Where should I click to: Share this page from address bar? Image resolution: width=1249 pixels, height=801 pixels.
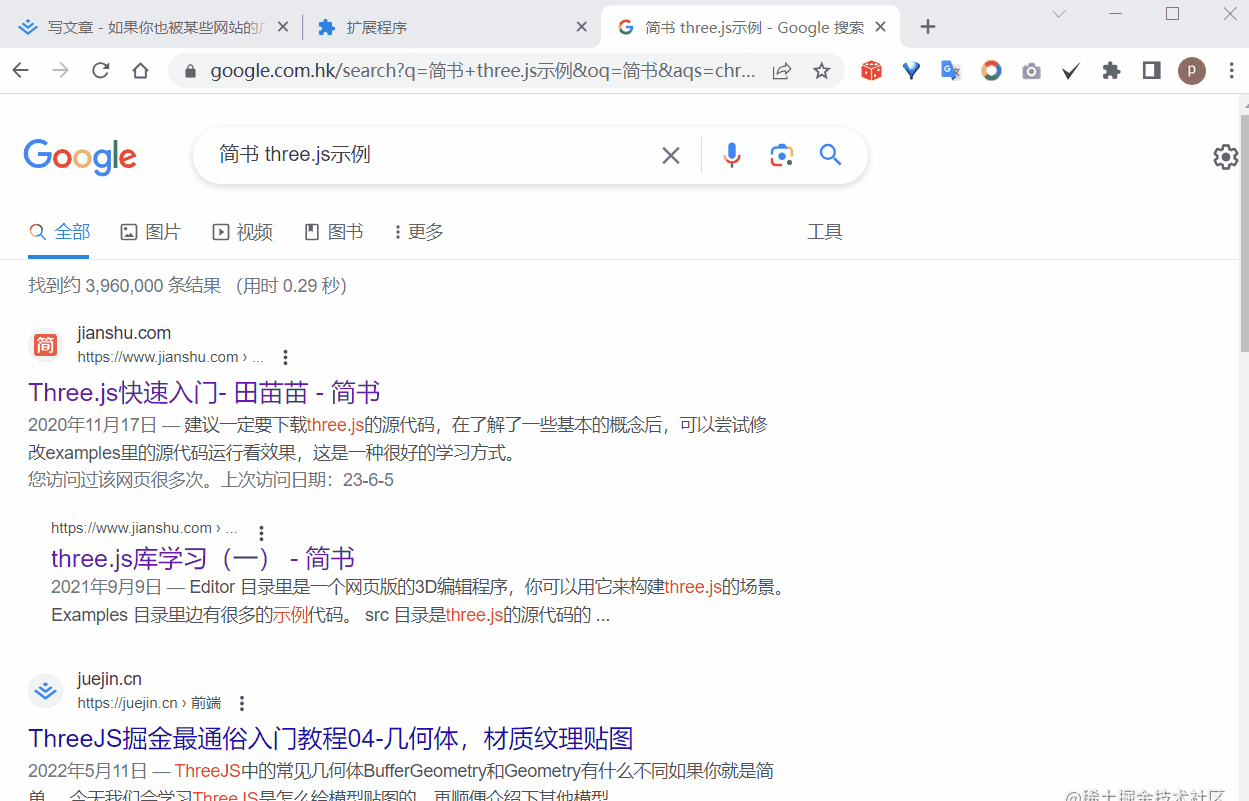pos(782,71)
